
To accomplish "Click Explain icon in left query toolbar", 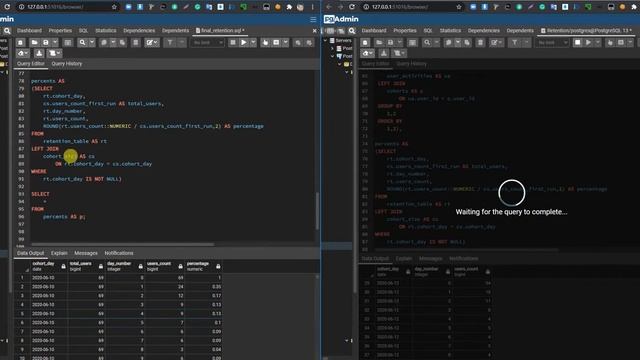I will [265, 42].
